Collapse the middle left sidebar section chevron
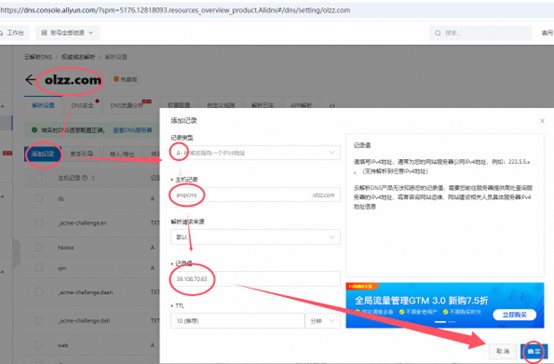The image size is (554, 364). (3, 196)
